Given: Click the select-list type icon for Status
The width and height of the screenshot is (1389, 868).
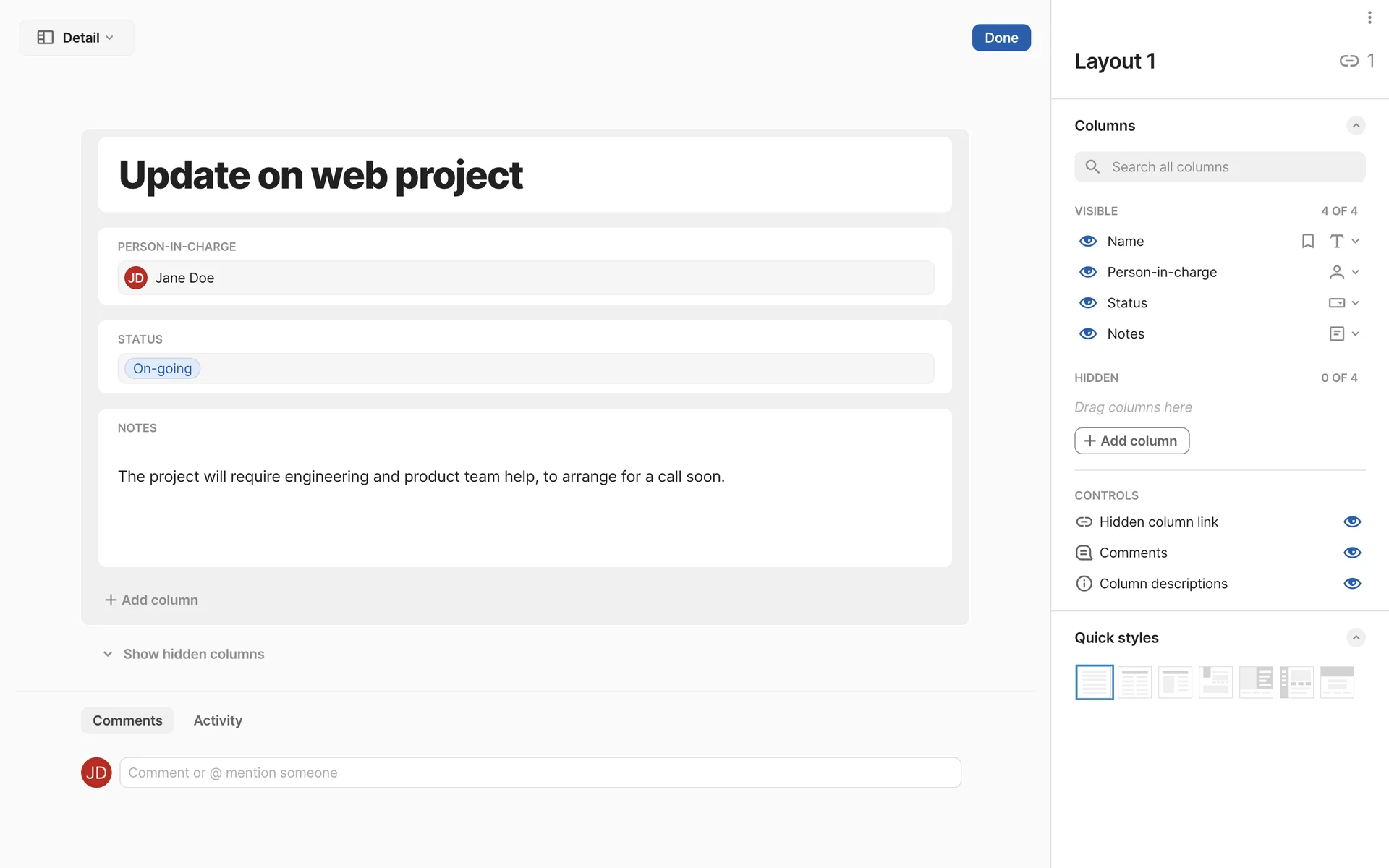Looking at the screenshot, I should (1336, 303).
